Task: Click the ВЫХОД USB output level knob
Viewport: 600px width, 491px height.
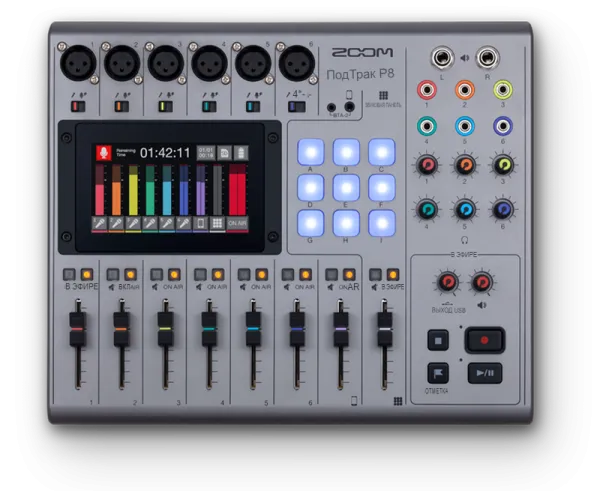Action: [447, 283]
